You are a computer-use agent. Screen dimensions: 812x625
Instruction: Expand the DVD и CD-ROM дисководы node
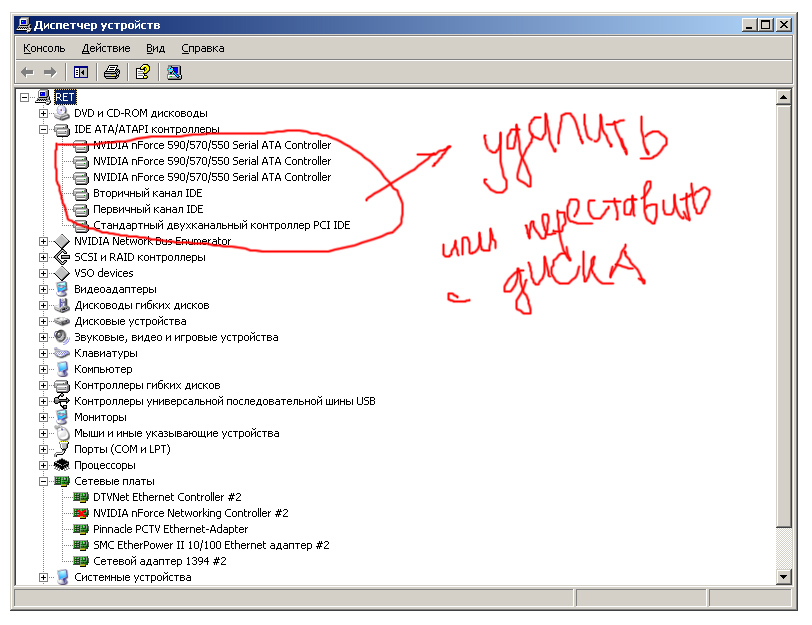click(x=43, y=113)
